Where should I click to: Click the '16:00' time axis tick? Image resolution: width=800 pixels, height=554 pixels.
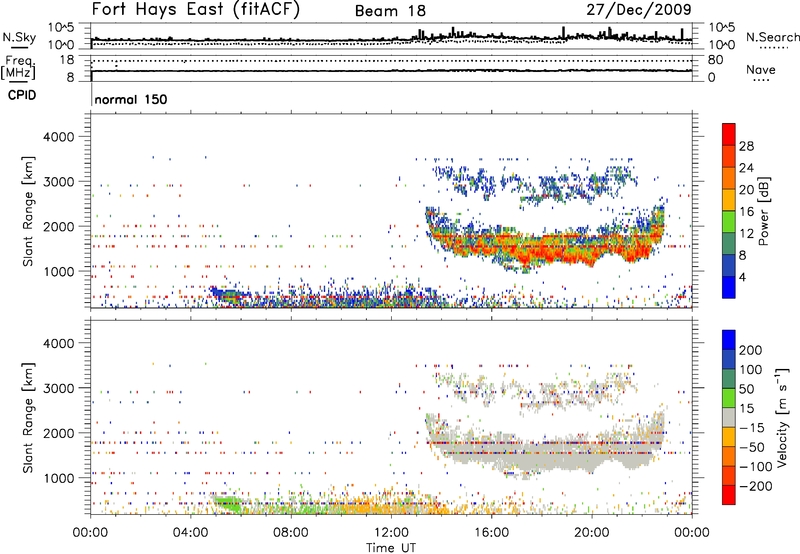click(491, 533)
